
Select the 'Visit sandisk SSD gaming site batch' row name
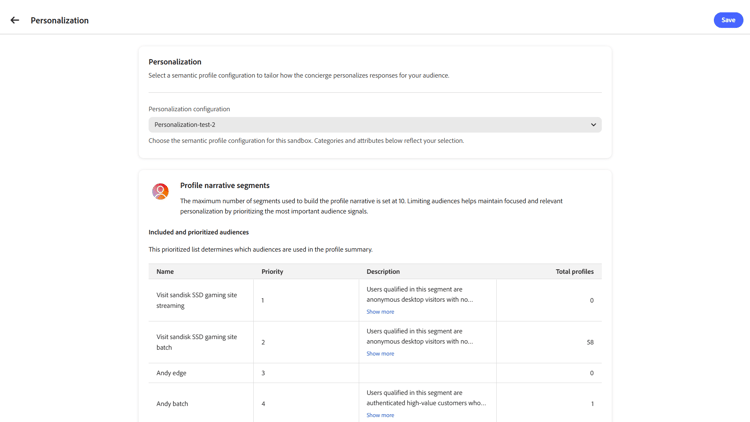pos(197,342)
